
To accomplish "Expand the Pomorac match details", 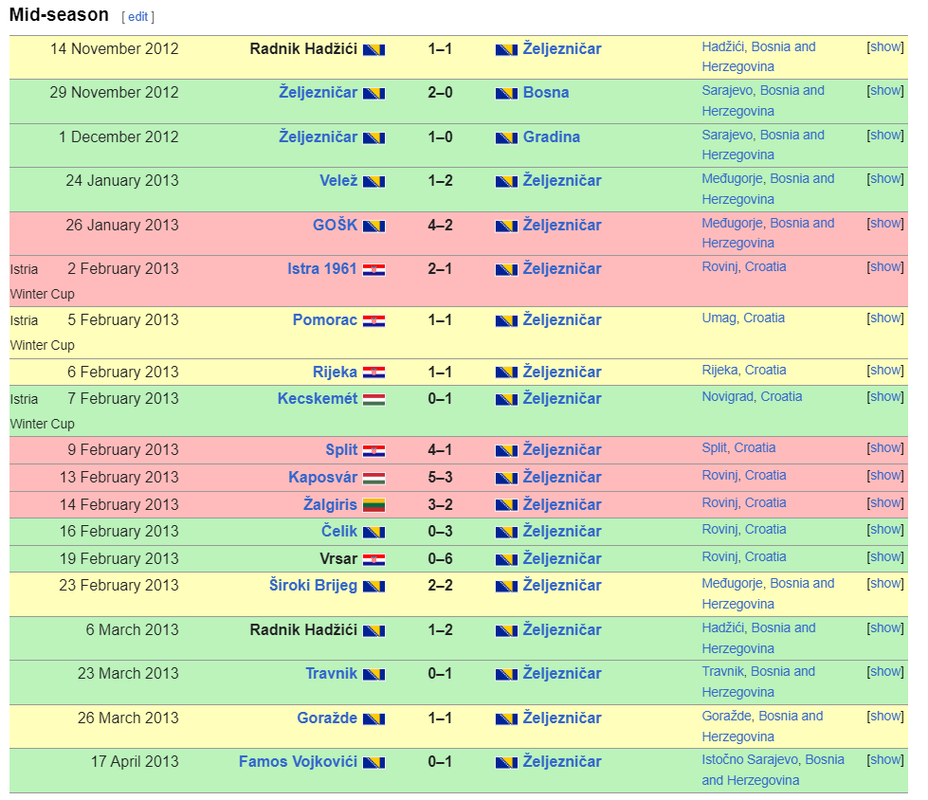I will click(885, 318).
